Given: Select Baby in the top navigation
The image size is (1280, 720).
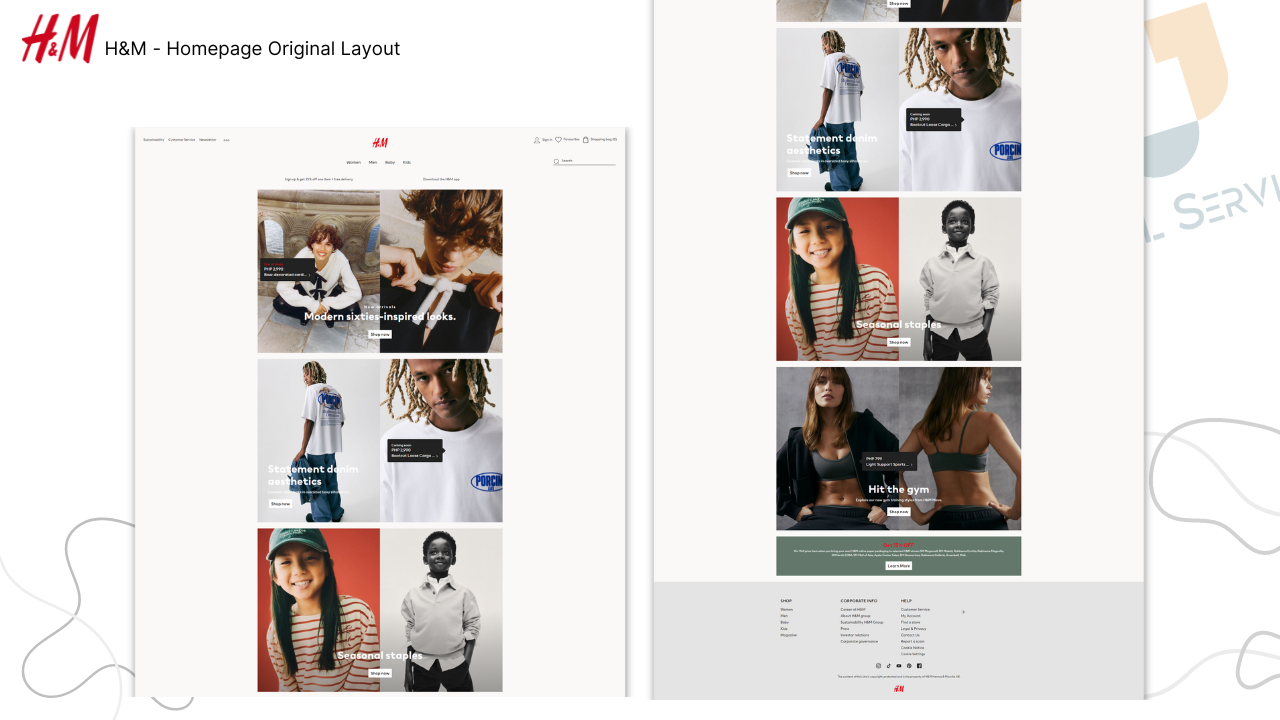Looking at the screenshot, I should click(x=390, y=162).
